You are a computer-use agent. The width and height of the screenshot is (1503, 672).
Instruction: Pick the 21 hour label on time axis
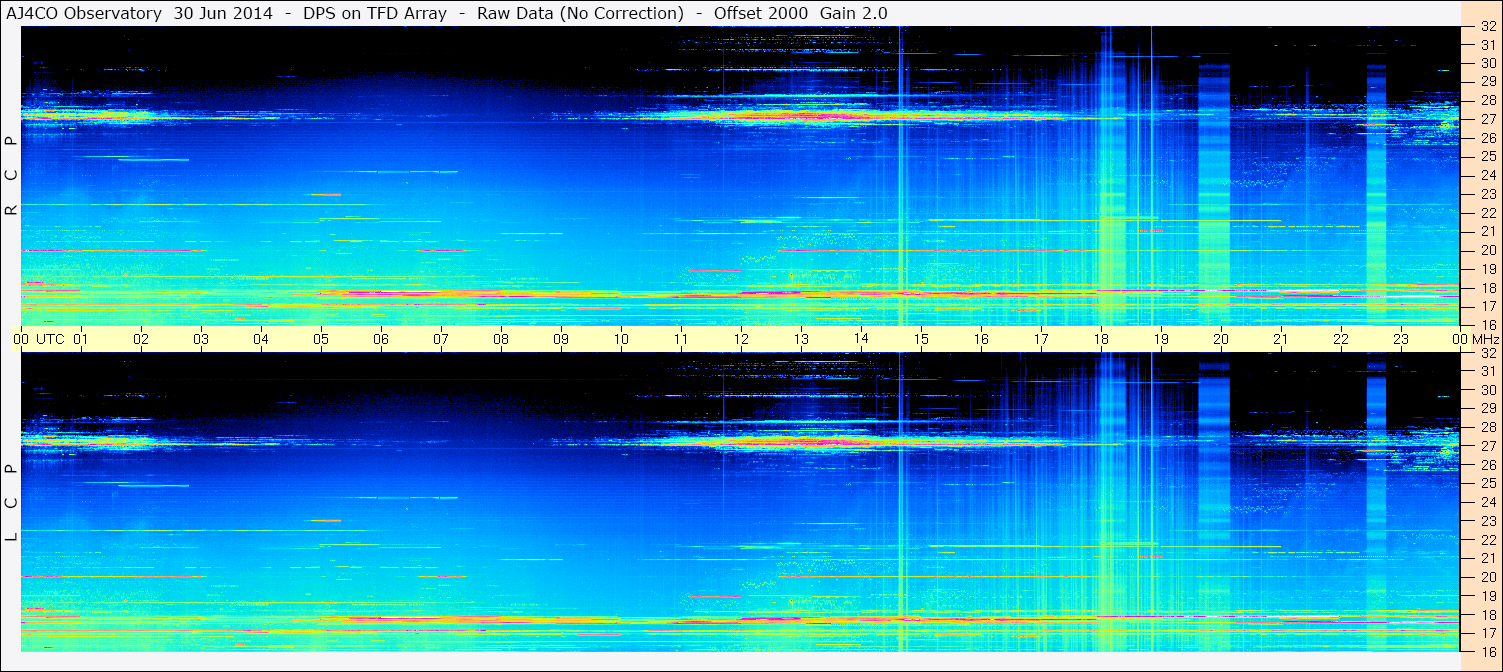click(1281, 339)
